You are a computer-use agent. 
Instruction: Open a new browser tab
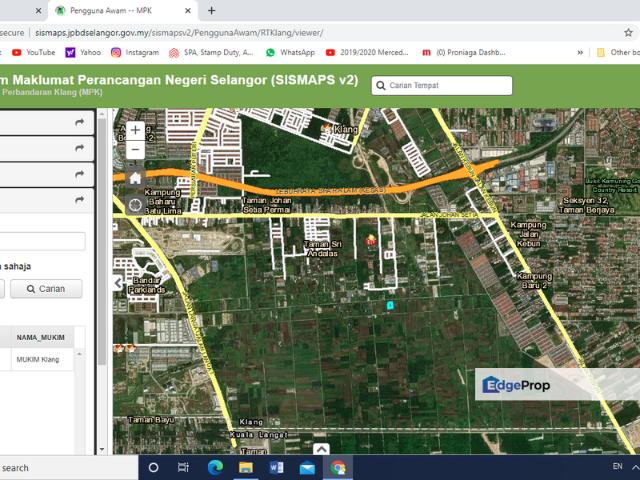coord(211,11)
